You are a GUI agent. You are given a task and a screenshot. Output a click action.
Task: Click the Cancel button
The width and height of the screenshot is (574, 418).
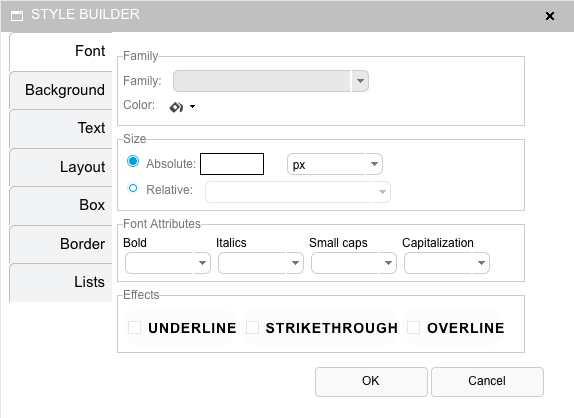click(487, 381)
